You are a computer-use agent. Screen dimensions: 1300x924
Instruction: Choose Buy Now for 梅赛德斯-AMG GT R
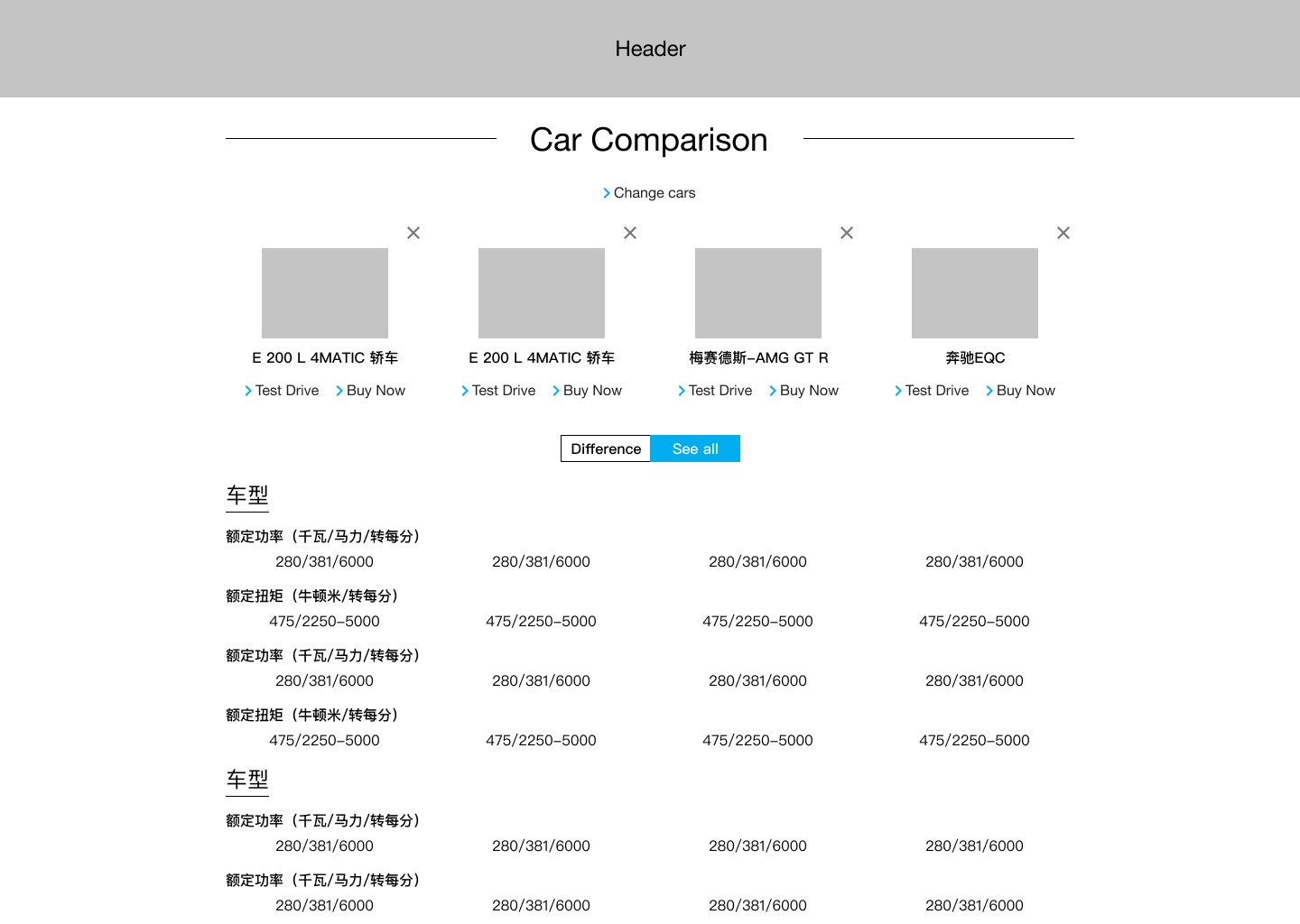[803, 391]
